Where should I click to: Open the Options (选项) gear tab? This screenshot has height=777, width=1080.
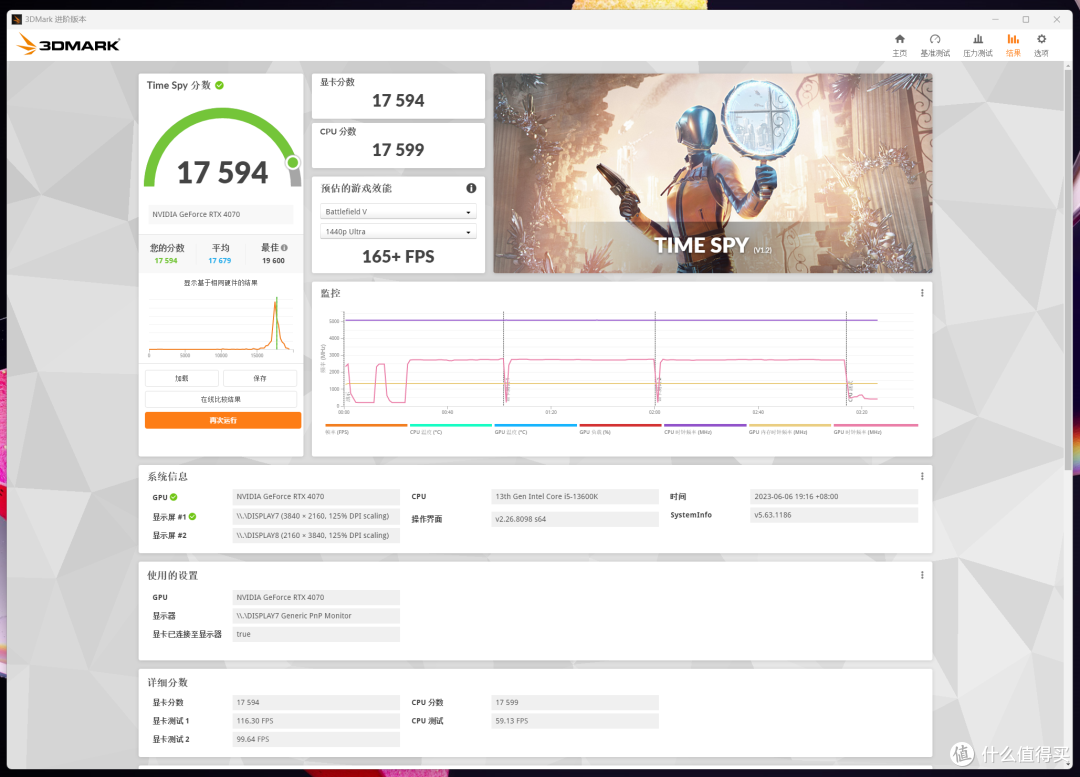coord(1041,45)
